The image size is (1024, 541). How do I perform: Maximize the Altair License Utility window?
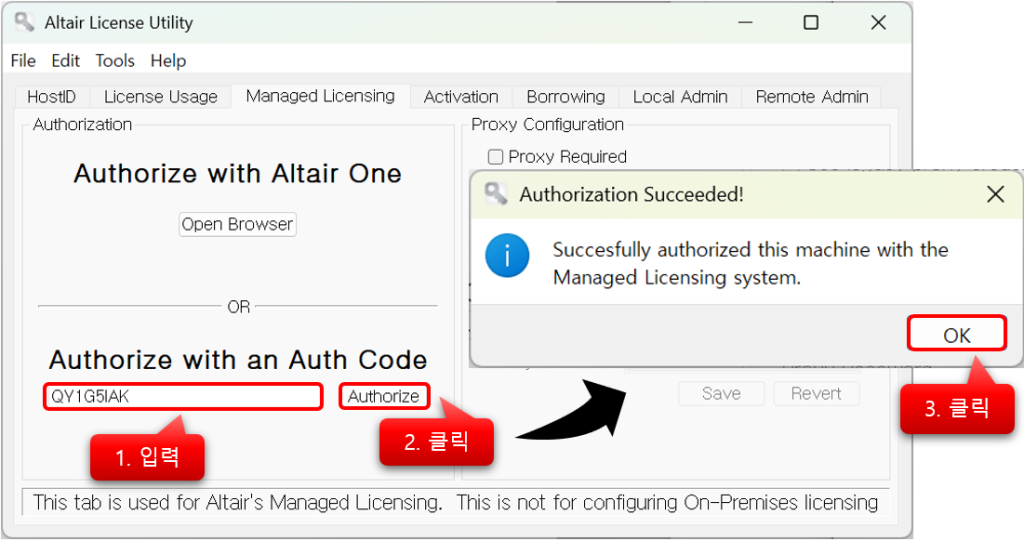pyautogui.click(x=811, y=22)
